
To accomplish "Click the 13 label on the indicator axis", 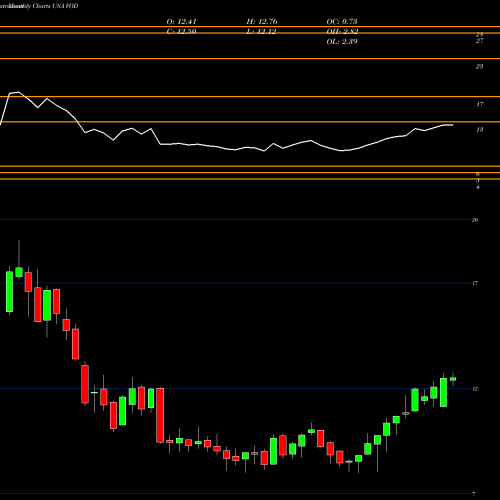I will click(479, 130).
